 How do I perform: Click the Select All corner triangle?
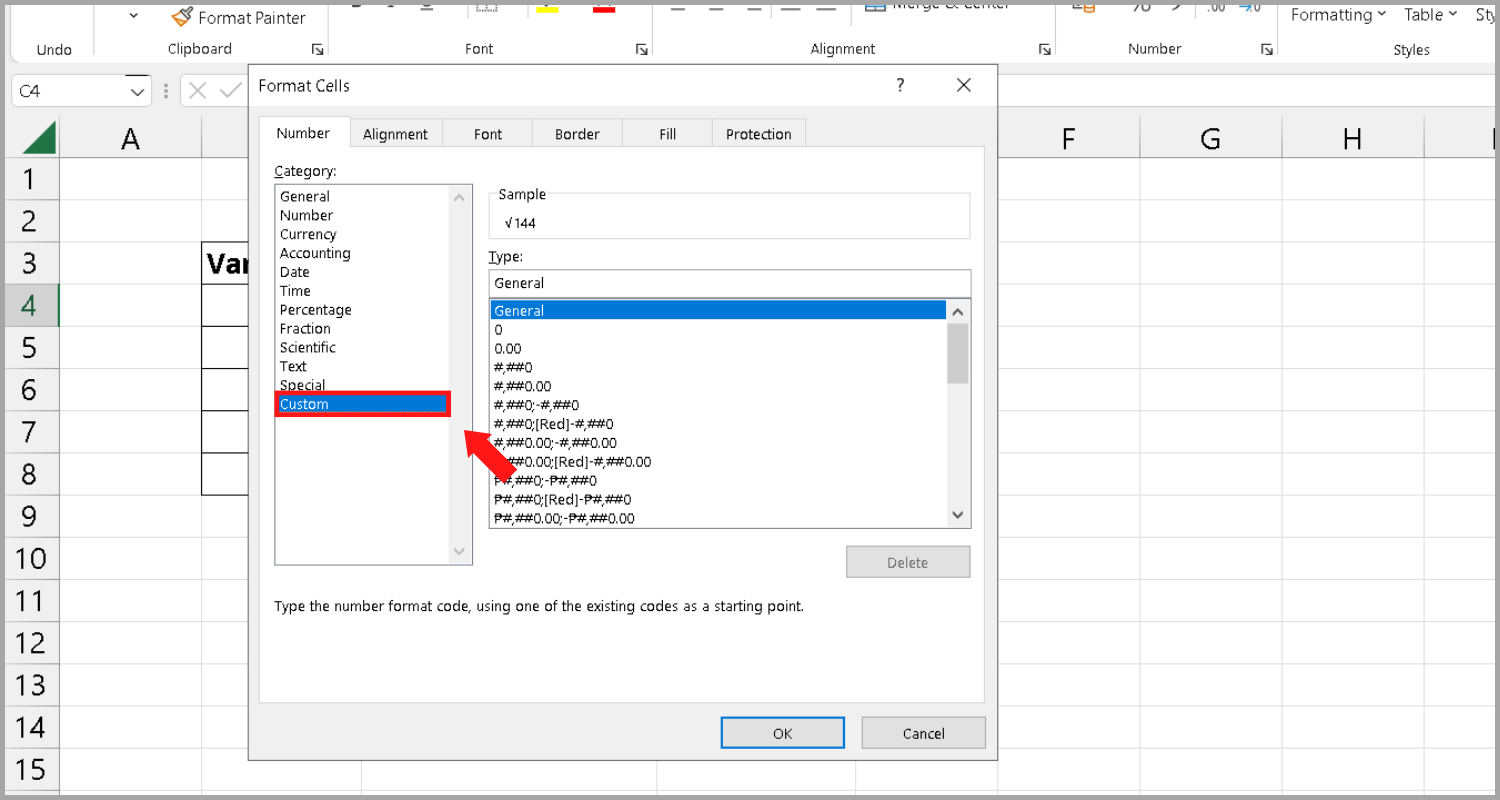[38, 137]
